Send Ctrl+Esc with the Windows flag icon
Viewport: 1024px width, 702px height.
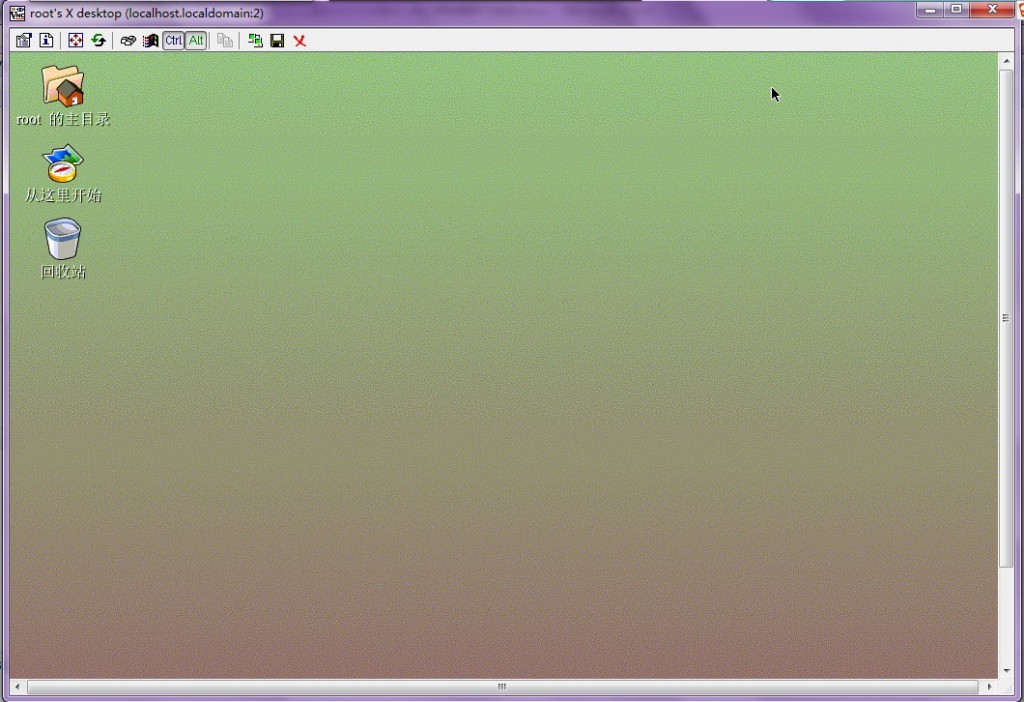pos(151,40)
